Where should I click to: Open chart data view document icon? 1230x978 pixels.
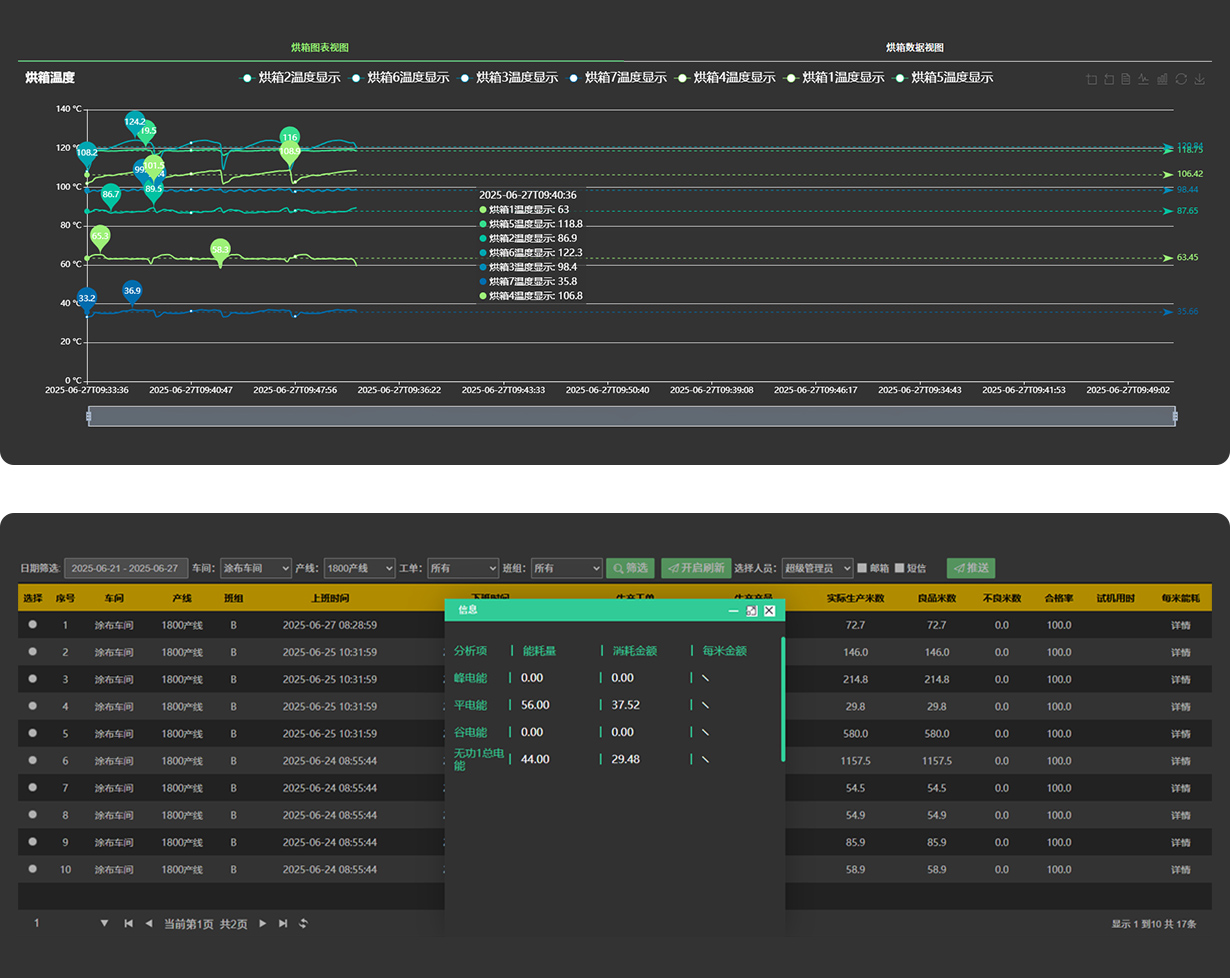click(1126, 79)
